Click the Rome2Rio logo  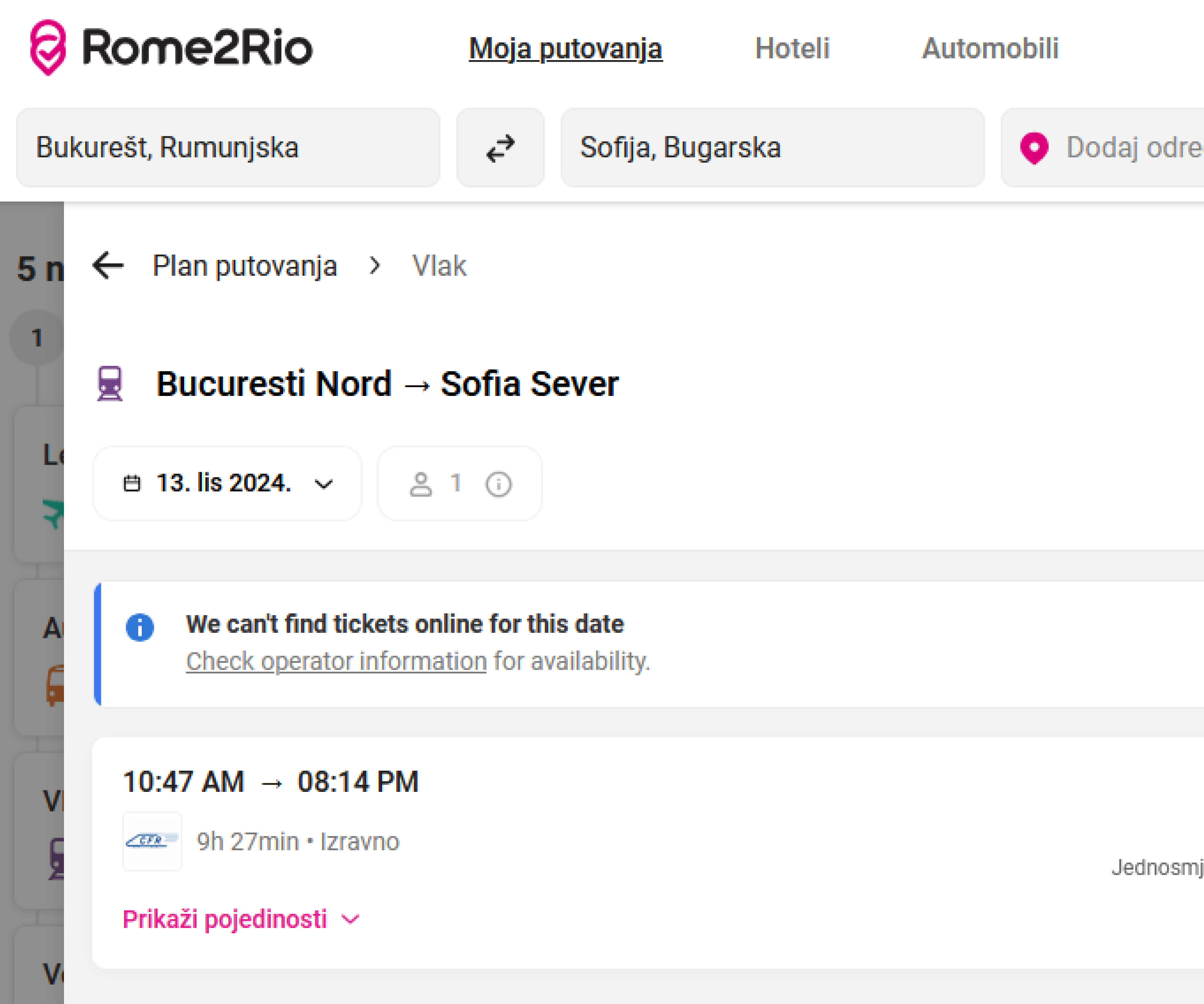pos(170,48)
